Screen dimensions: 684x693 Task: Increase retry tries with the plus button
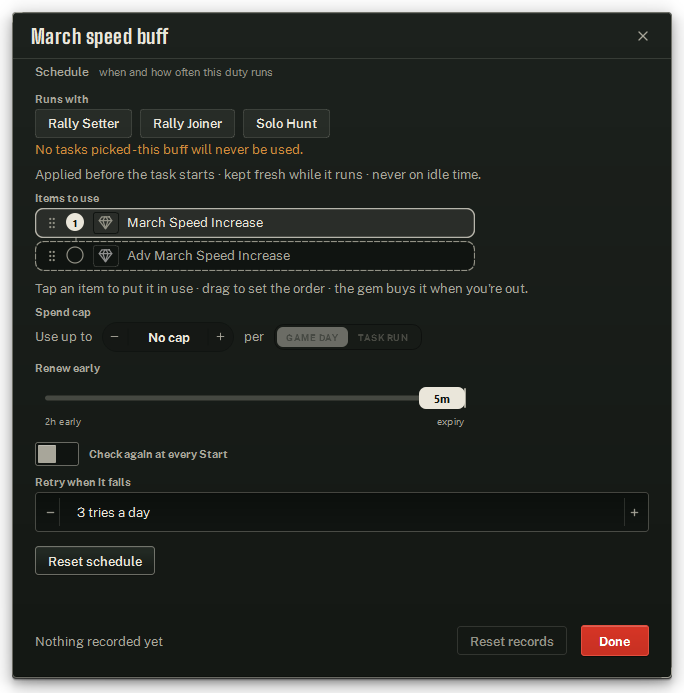point(635,512)
